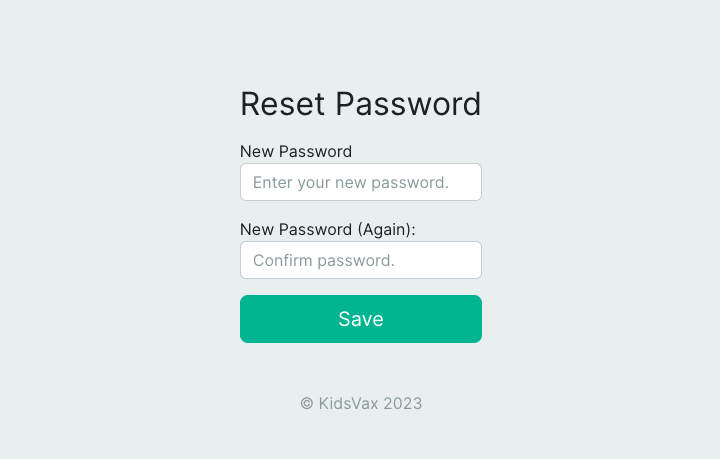720x459 pixels.
Task: Click the Reset Password heading
Action: [x=360, y=104]
